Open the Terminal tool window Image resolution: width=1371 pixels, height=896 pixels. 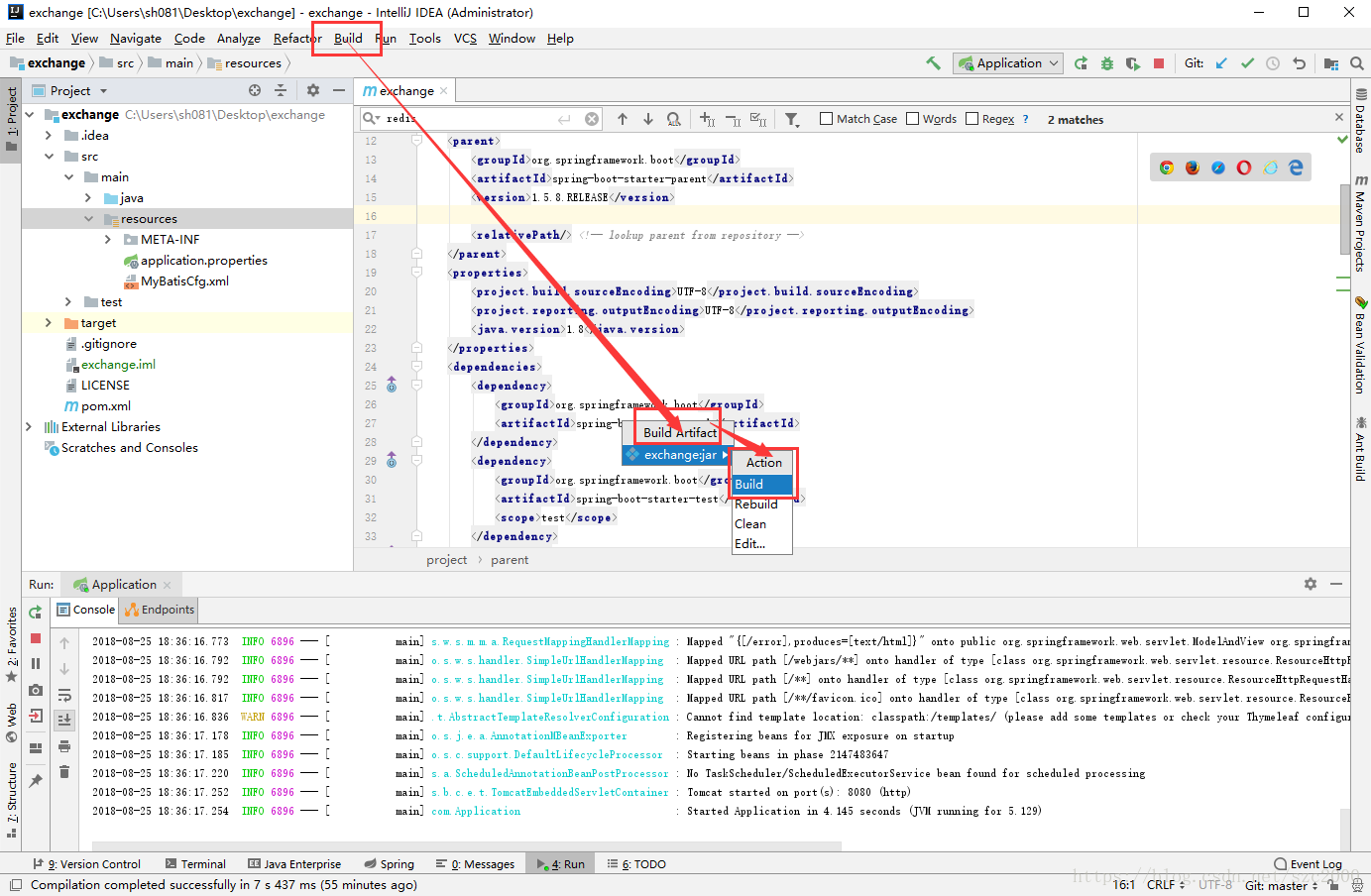point(195,864)
